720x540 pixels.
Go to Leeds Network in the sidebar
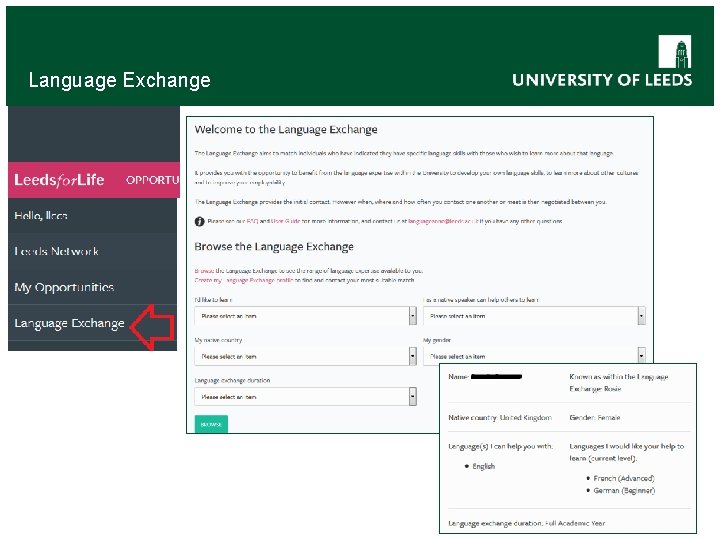56,252
